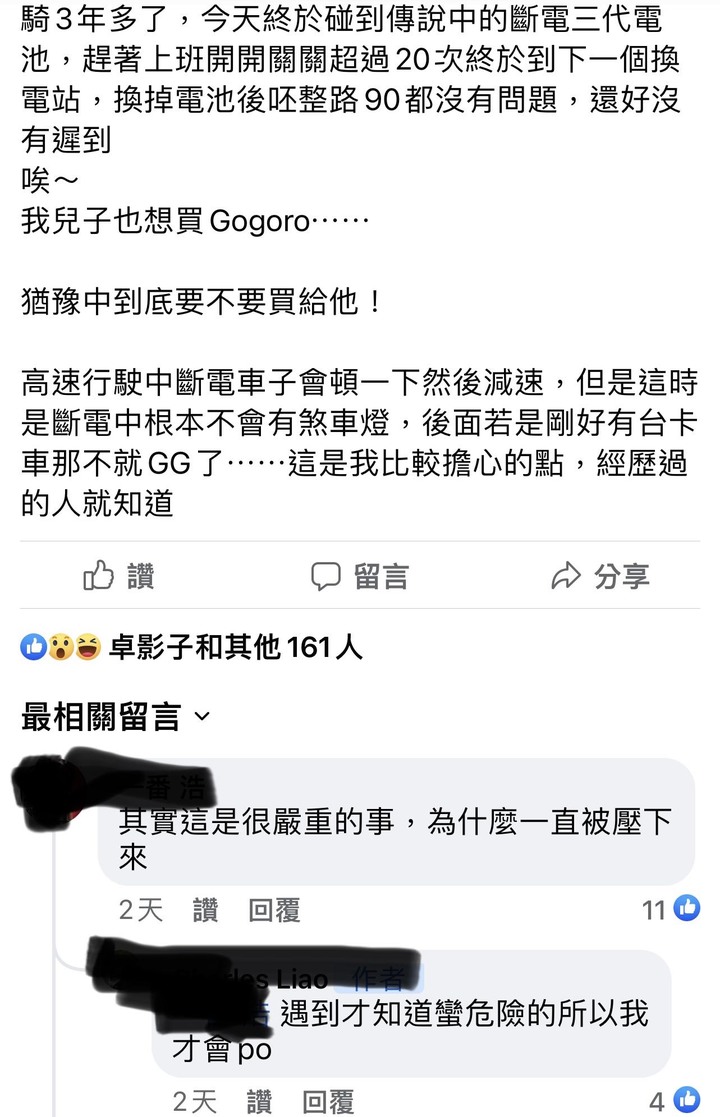Viewport: 720px width, 1117px height.
Task: Tap the wow face reaction emoji
Action: pos(61,647)
